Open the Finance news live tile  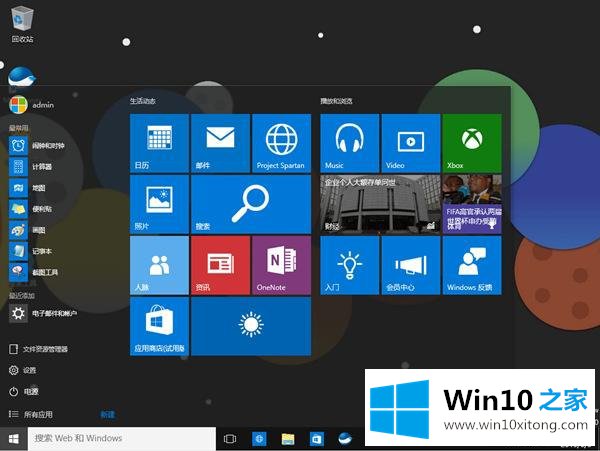point(380,204)
